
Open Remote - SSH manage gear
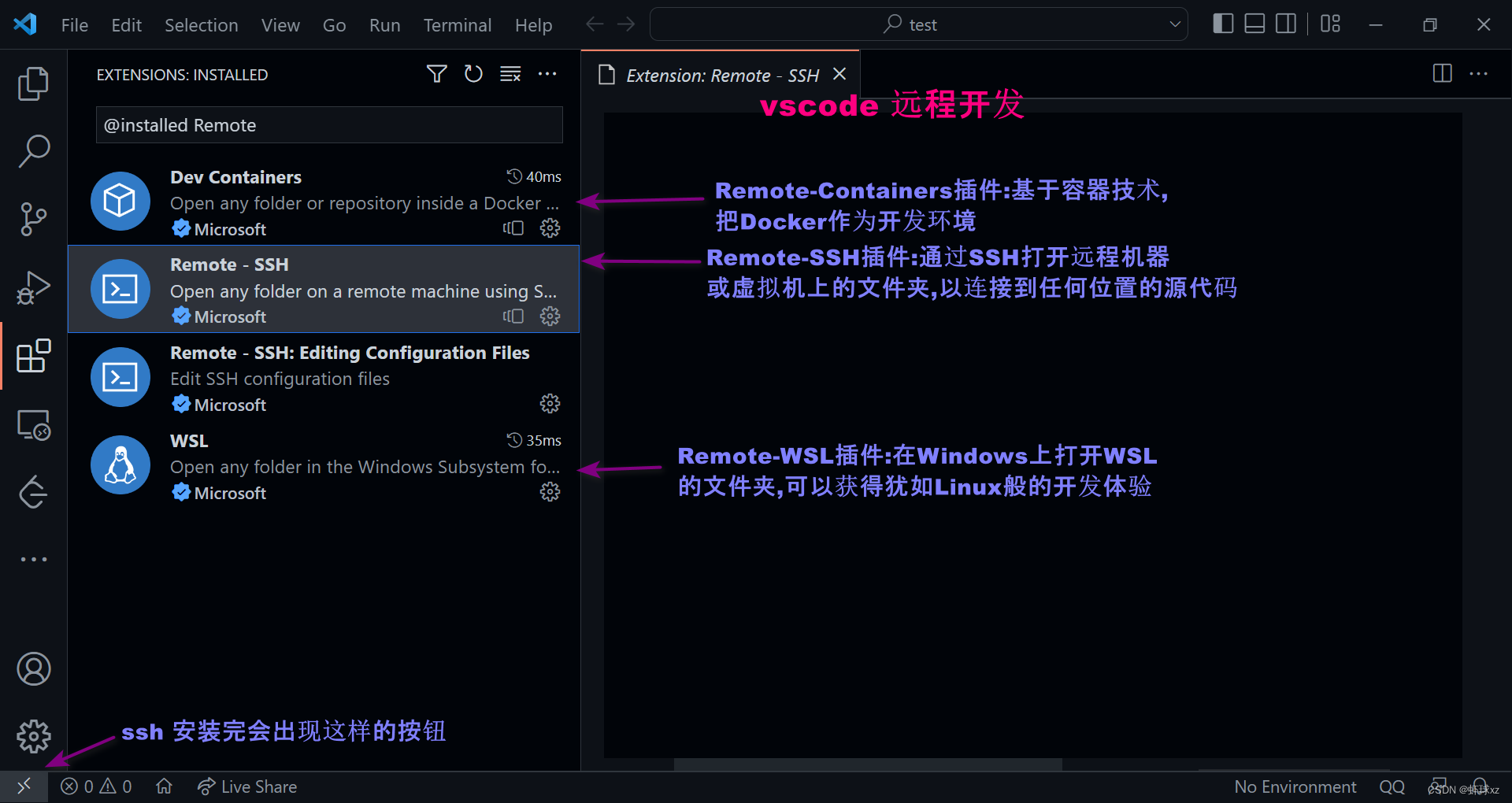550,316
